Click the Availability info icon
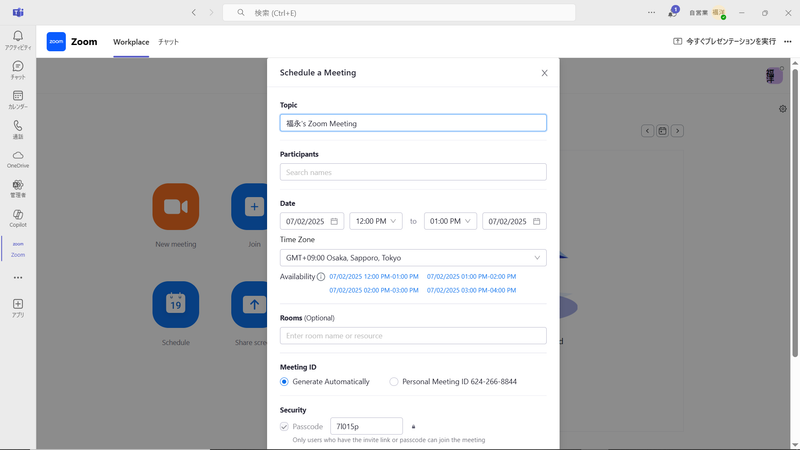 point(321,277)
